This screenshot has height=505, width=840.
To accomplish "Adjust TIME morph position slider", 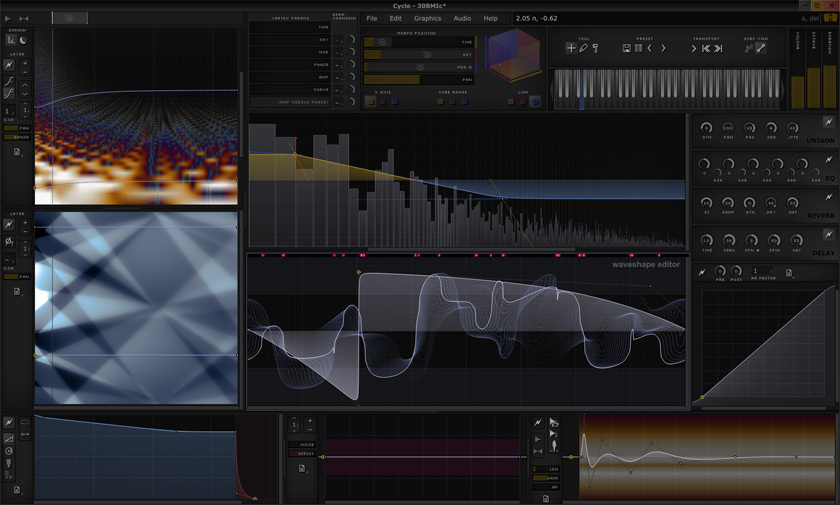I will (x=419, y=42).
